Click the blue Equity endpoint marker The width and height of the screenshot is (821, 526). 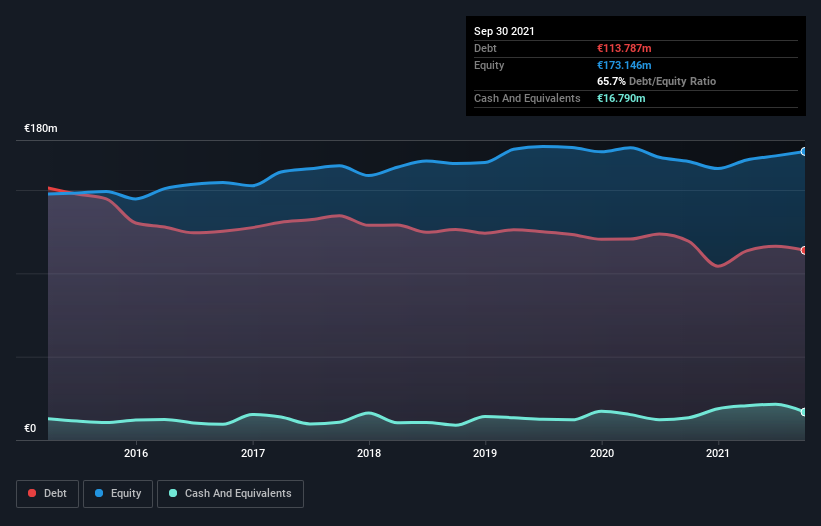[x=804, y=152]
